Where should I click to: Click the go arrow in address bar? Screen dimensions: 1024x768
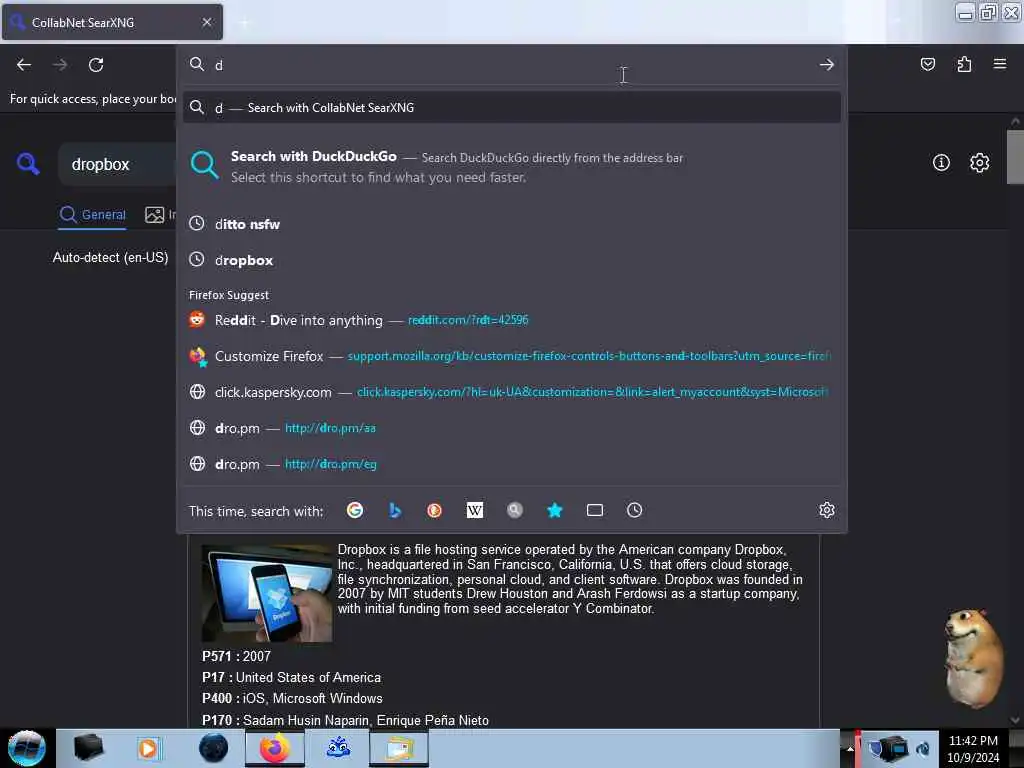pyautogui.click(x=826, y=65)
